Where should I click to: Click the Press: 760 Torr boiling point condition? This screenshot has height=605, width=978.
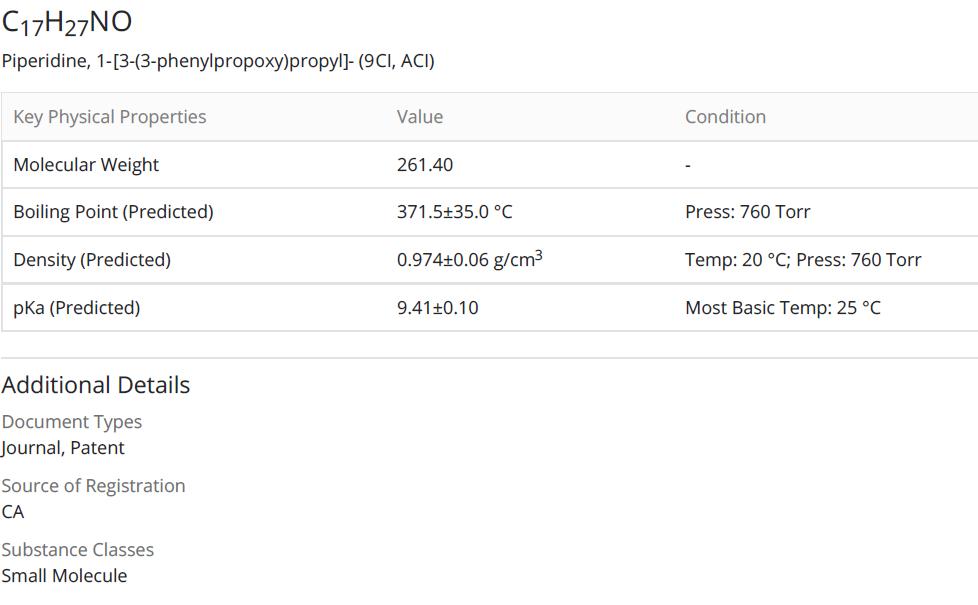pos(747,212)
